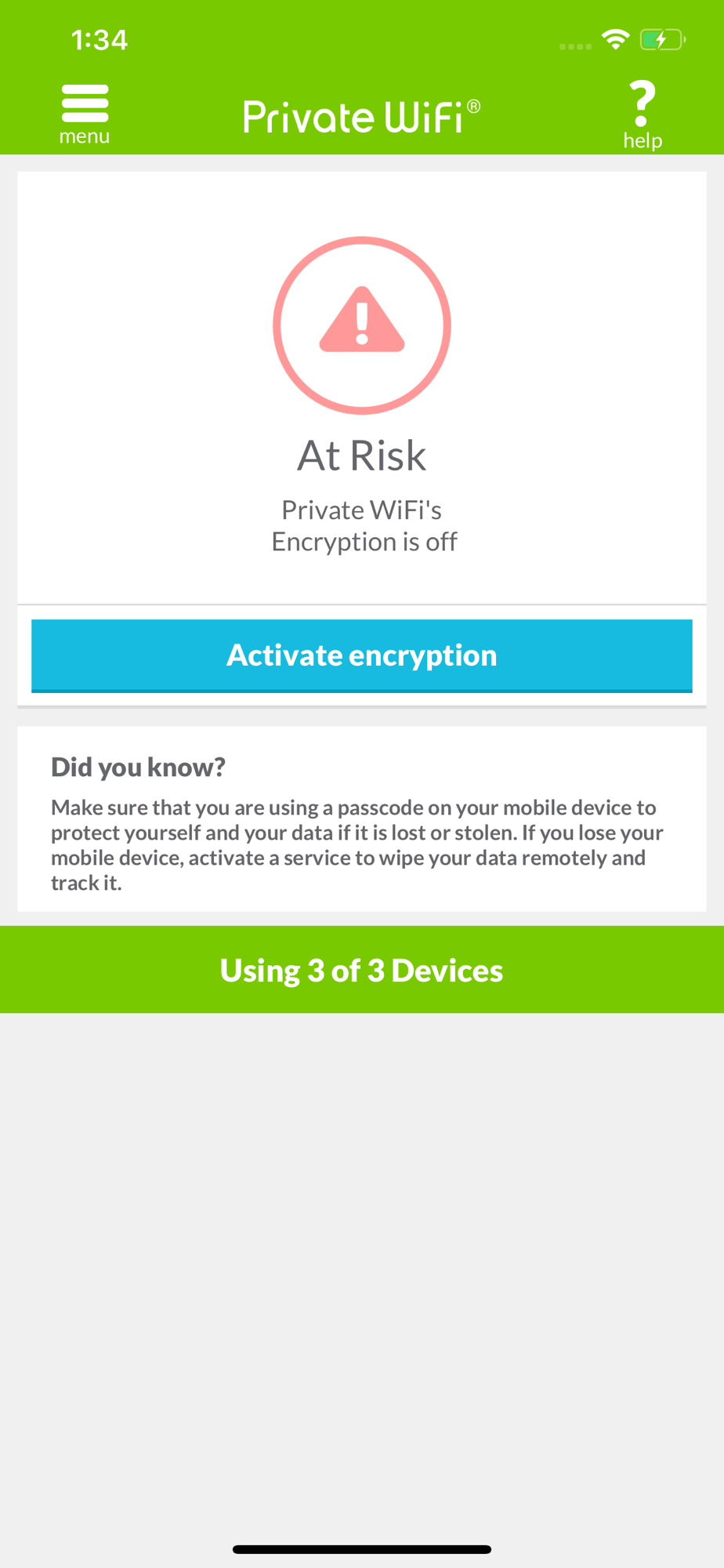Click the red warning triangle icon

(362, 319)
